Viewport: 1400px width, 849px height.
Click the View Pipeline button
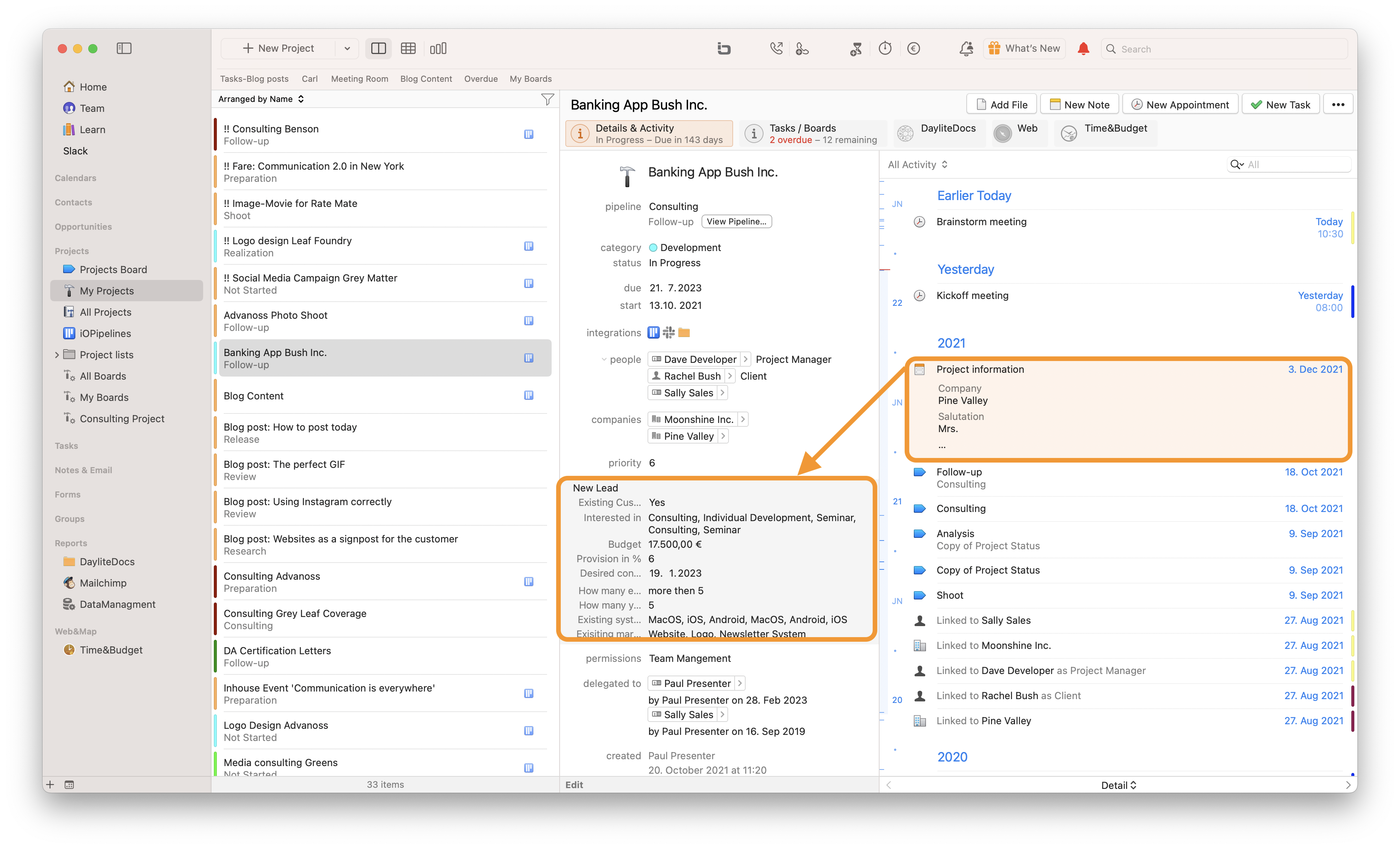tap(737, 222)
